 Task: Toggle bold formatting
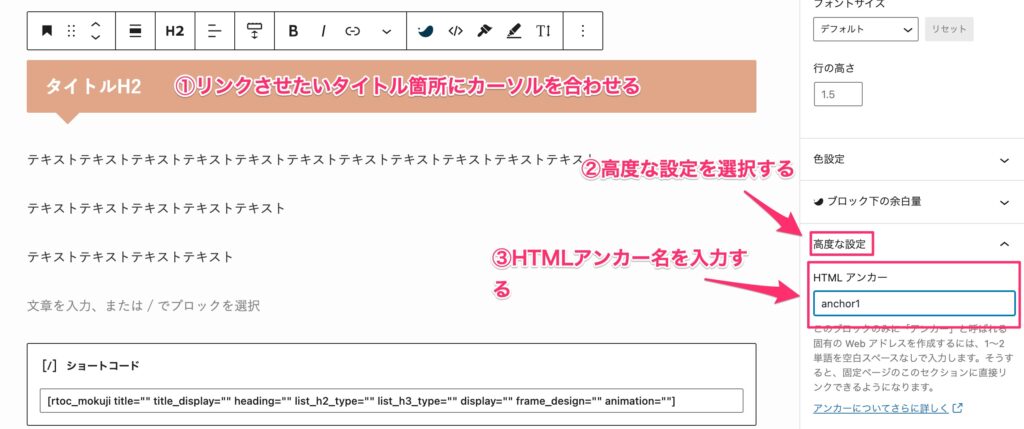pyautogui.click(x=293, y=31)
